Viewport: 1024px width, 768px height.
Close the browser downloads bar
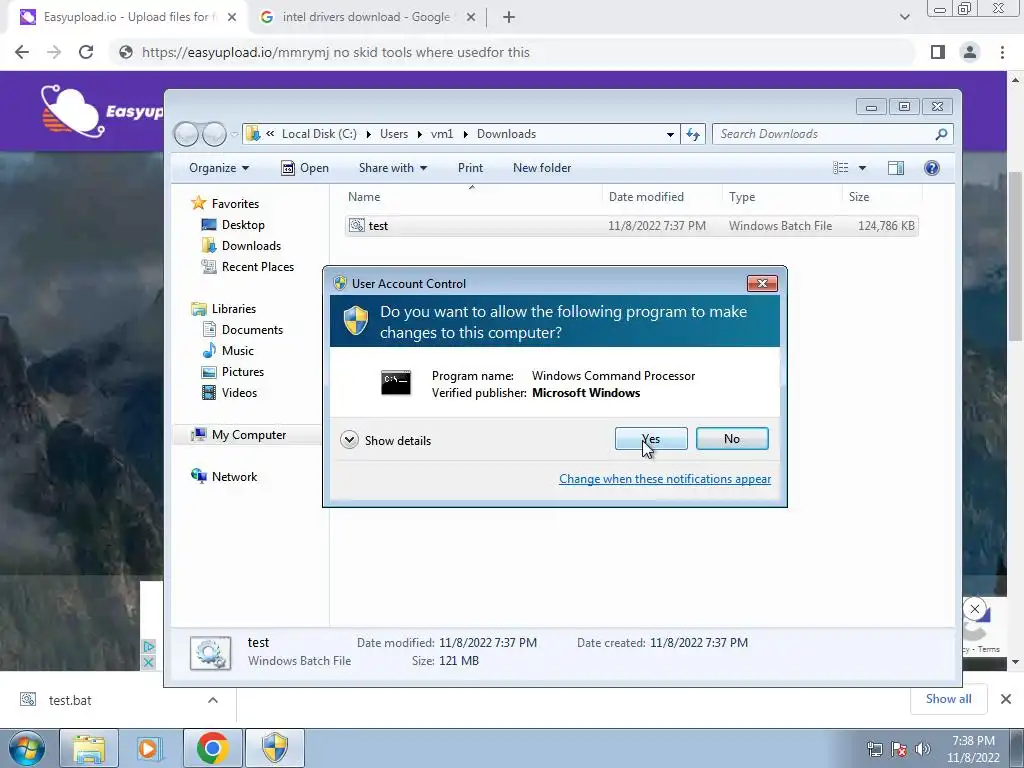click(x=1006, y=699)
